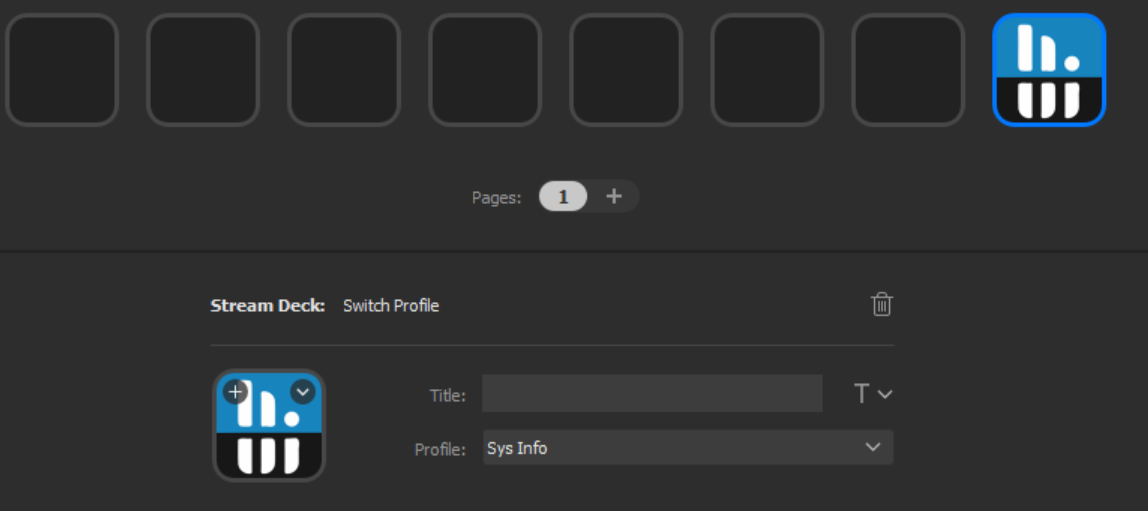Switch to page 1
The image size is (1148, 511).
563,196
